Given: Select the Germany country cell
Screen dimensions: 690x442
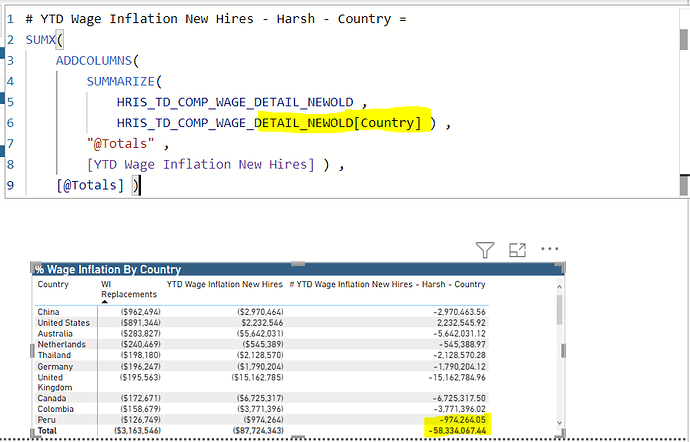Looking at the screenshot, I should 55,366.
